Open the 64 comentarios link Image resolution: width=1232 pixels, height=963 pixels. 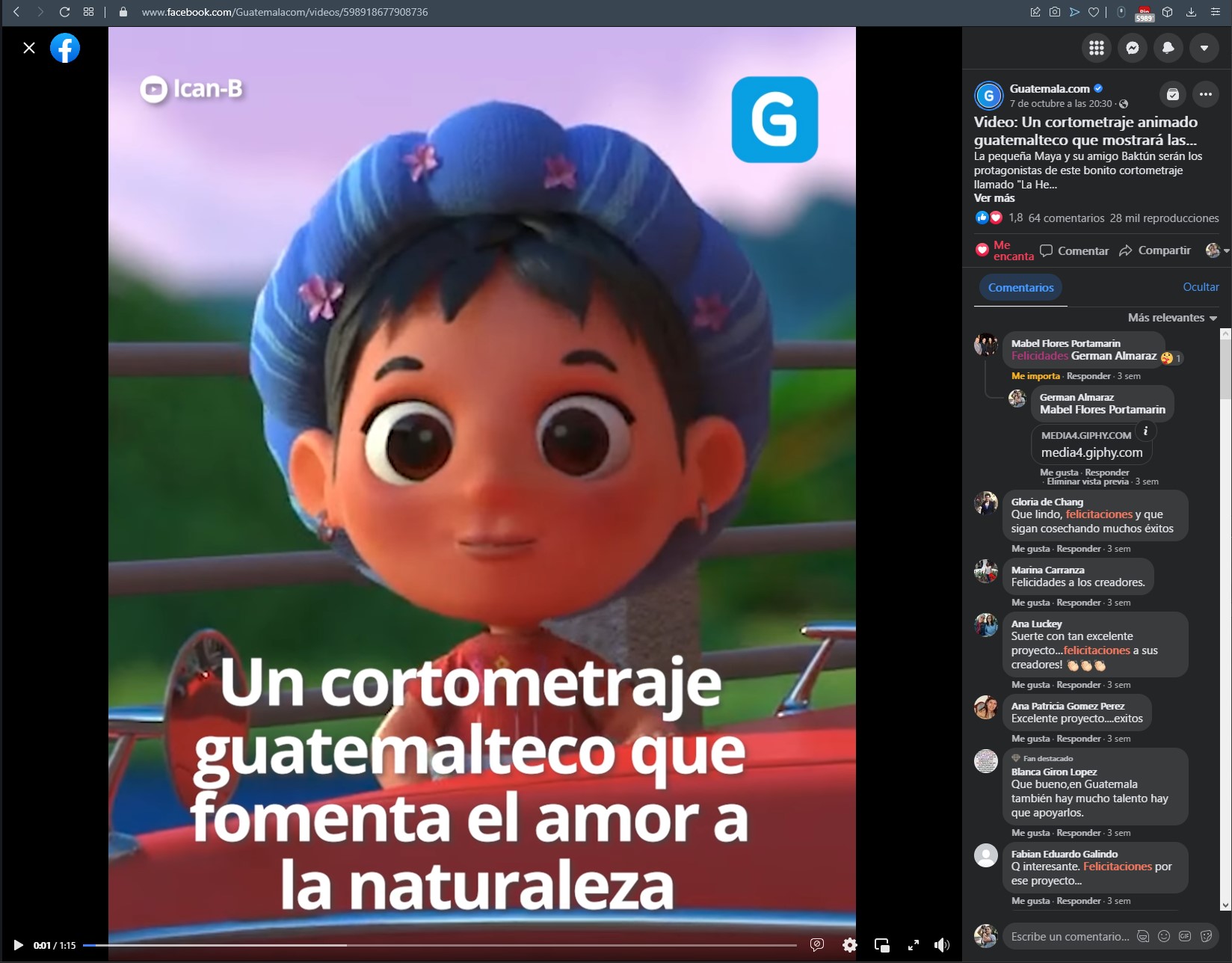pyautogui.click(x=1066, y=218)
